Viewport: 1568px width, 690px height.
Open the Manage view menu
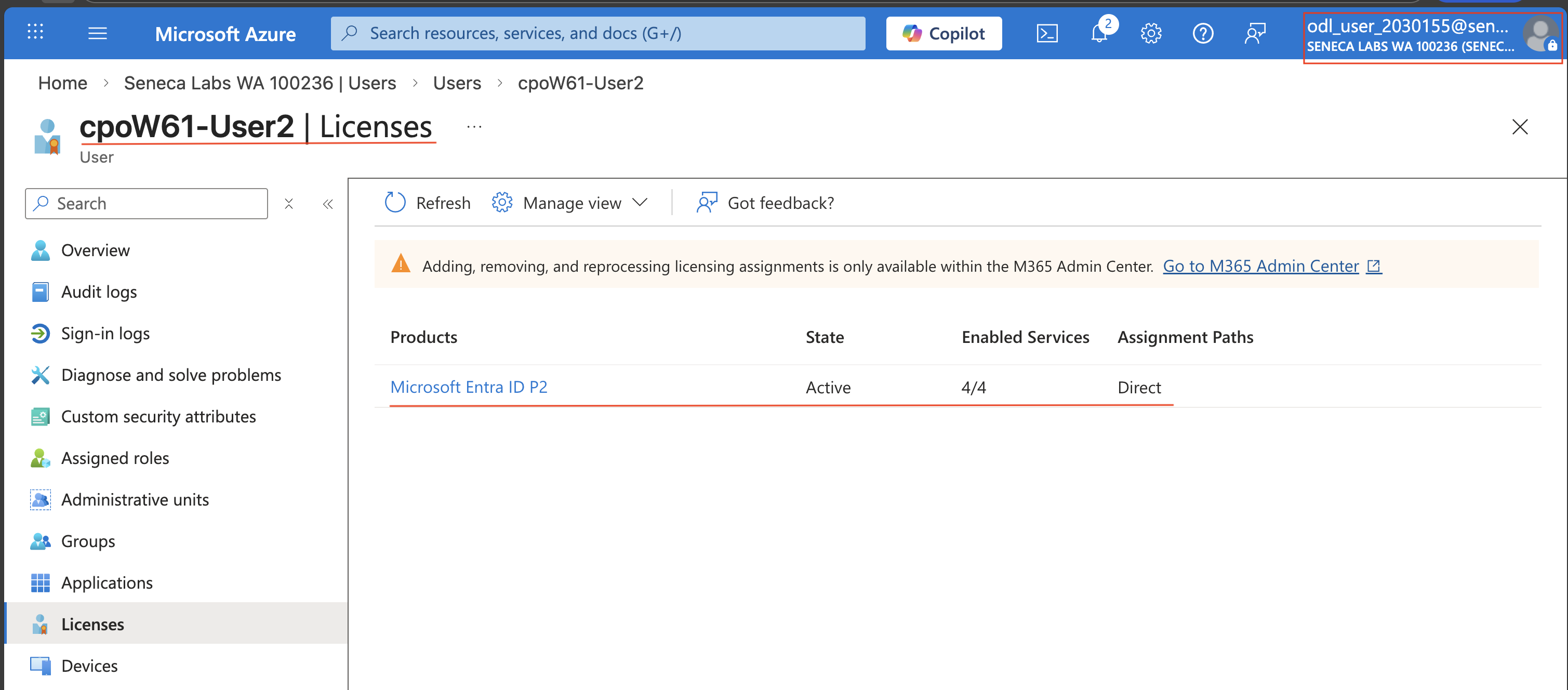point(570,203)
